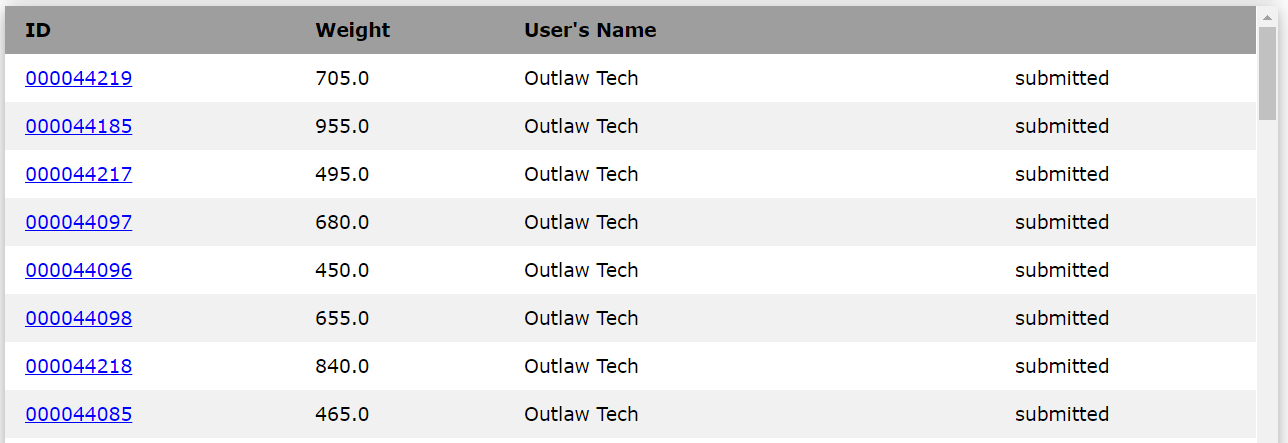Click the Weight column header
Viewport: 1288px width, 443px height.
coord(352,30)
